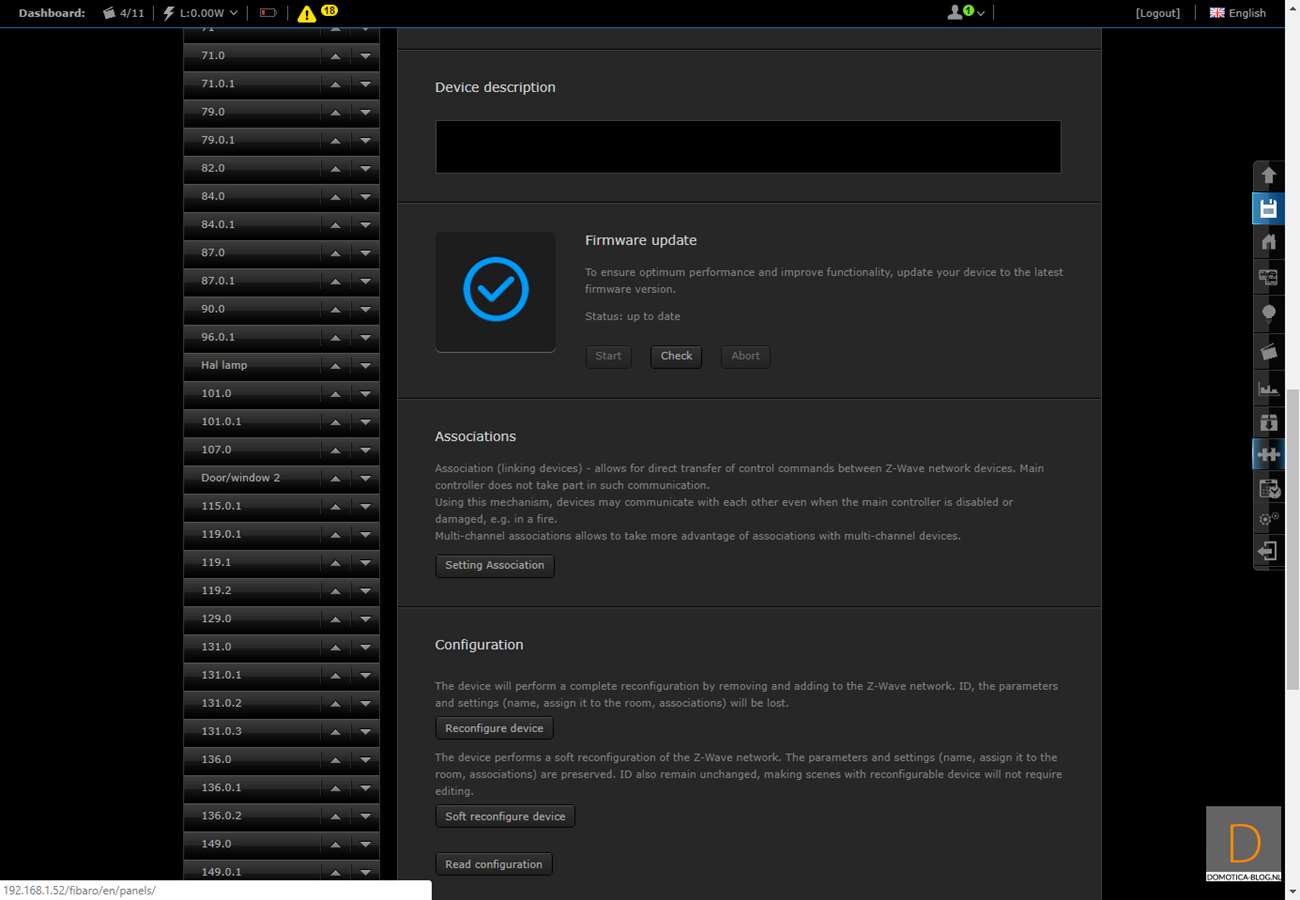This screenshot has height=900, width=1300.
Task: Click the Setting Association button
Action: click(x=494, y=566)
